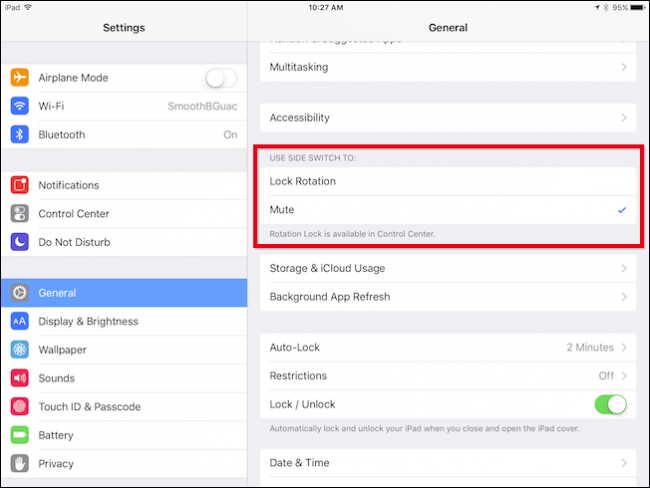Viewport: 650px width, 488px height.
Task: Tap the Do Not Disturb moon icon
Action: pos(19,242)
